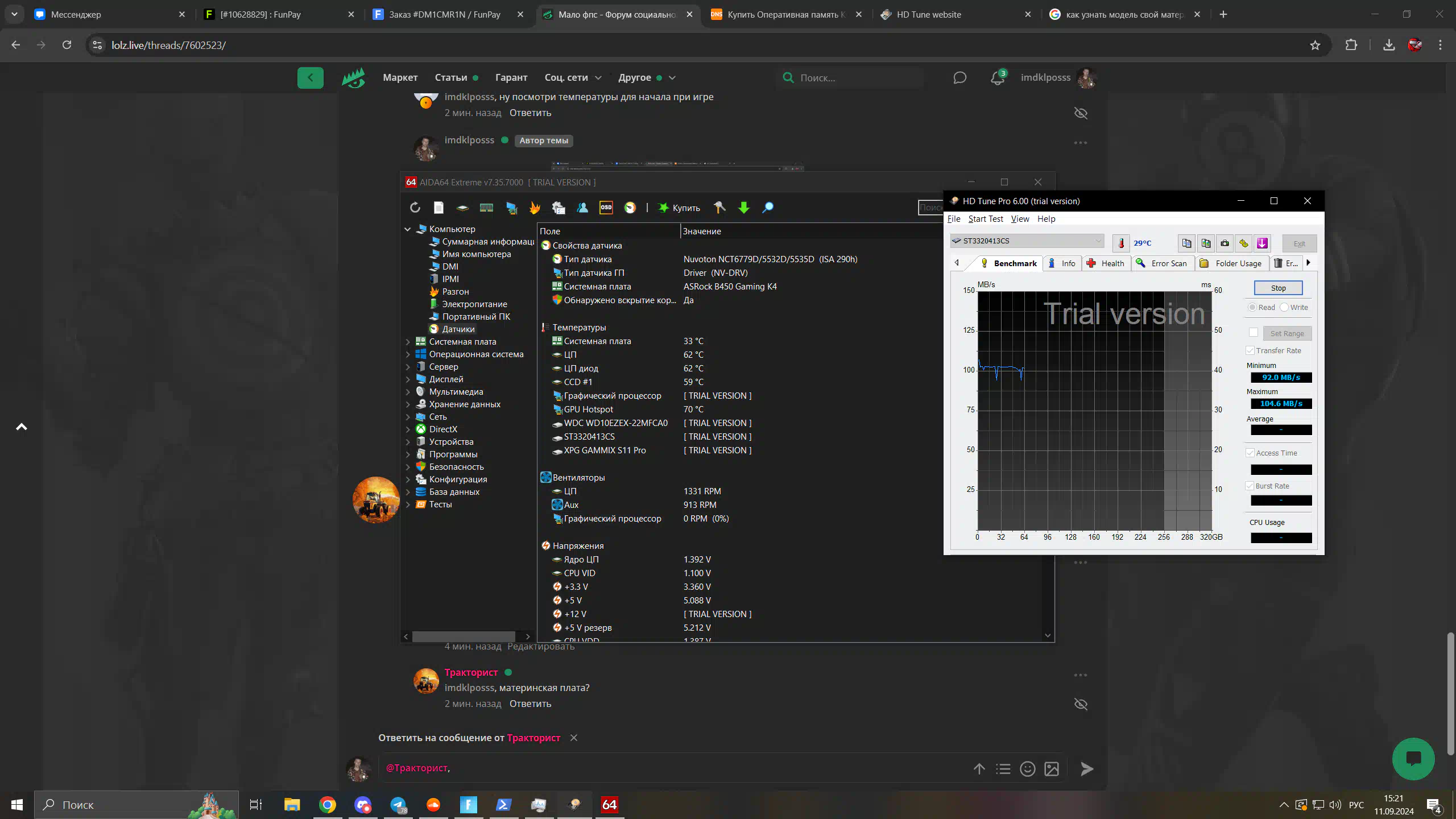Expand the Тесты tree node
Viewport: 1456px width, 819px height.
[x=407, y=504]
